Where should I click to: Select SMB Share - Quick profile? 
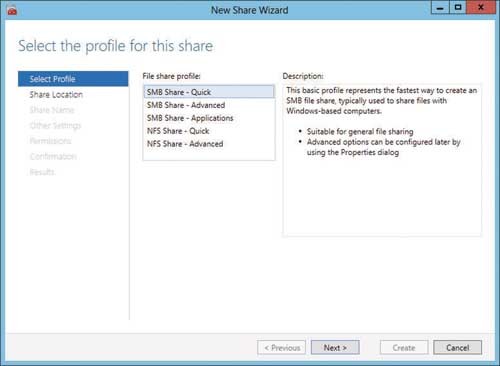(209, 92)
